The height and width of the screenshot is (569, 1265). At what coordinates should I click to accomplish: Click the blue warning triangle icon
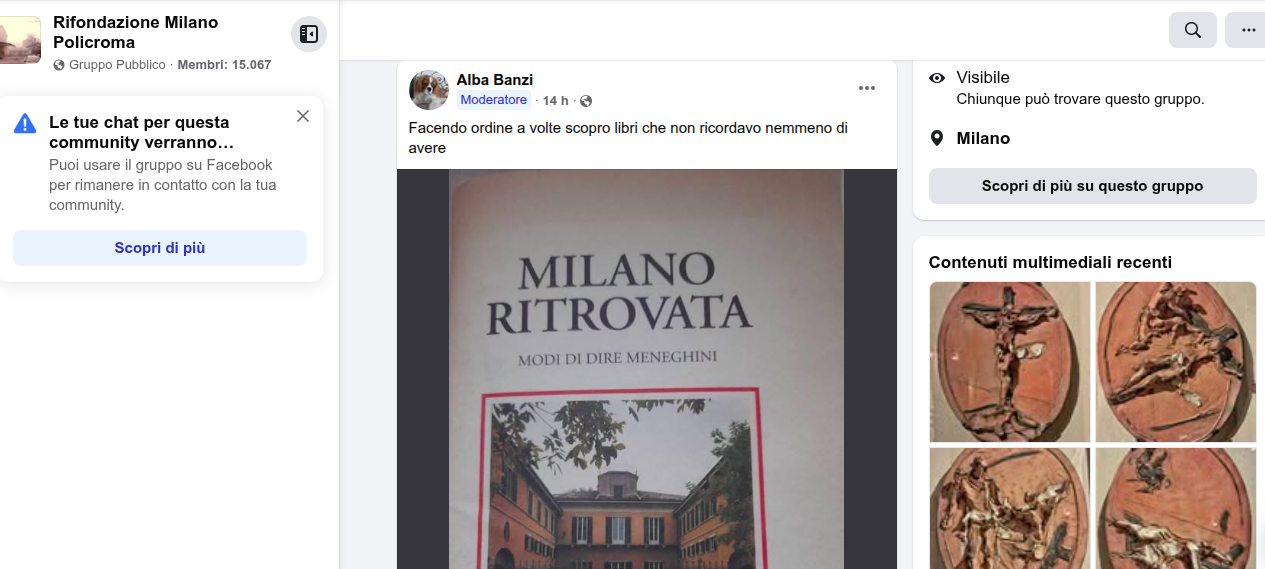click(25, 123)
